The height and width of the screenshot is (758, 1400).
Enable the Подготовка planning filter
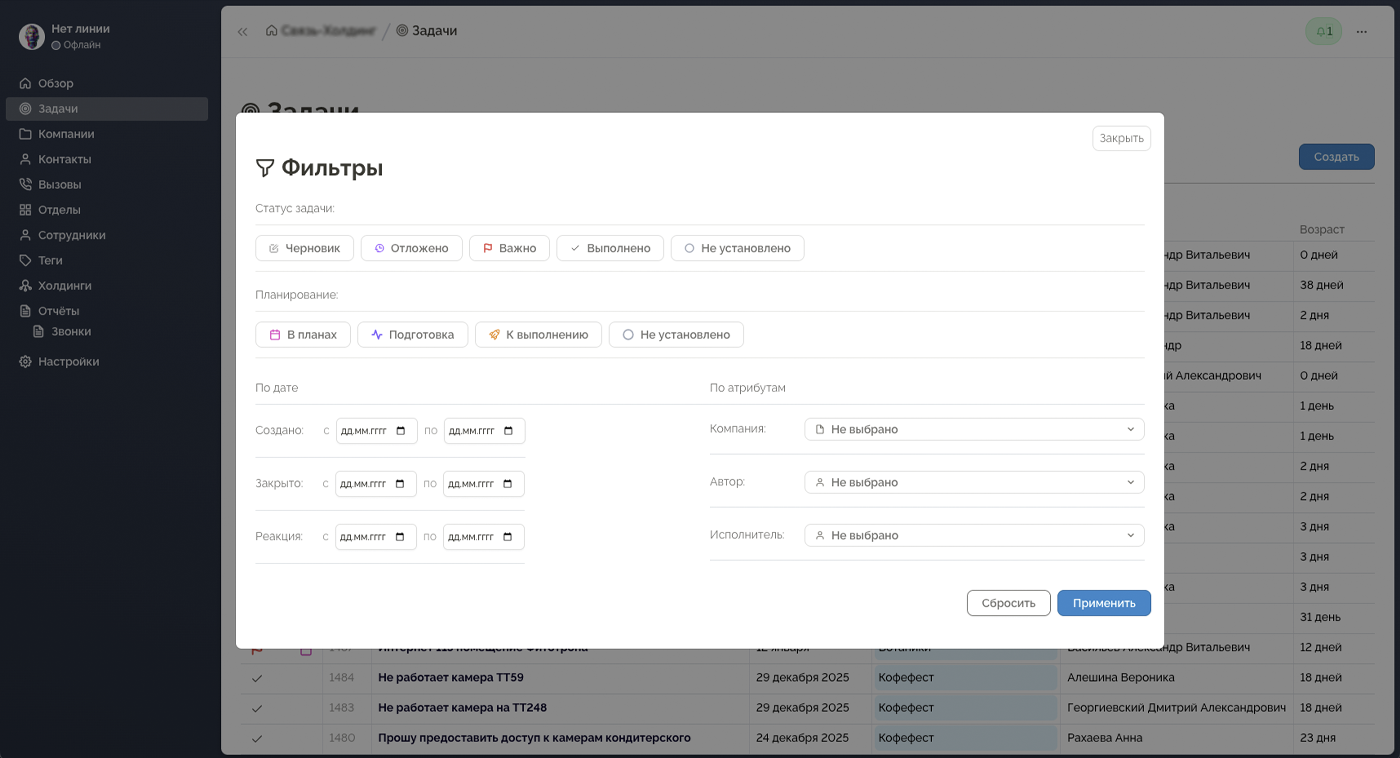[x=412, y=335]
